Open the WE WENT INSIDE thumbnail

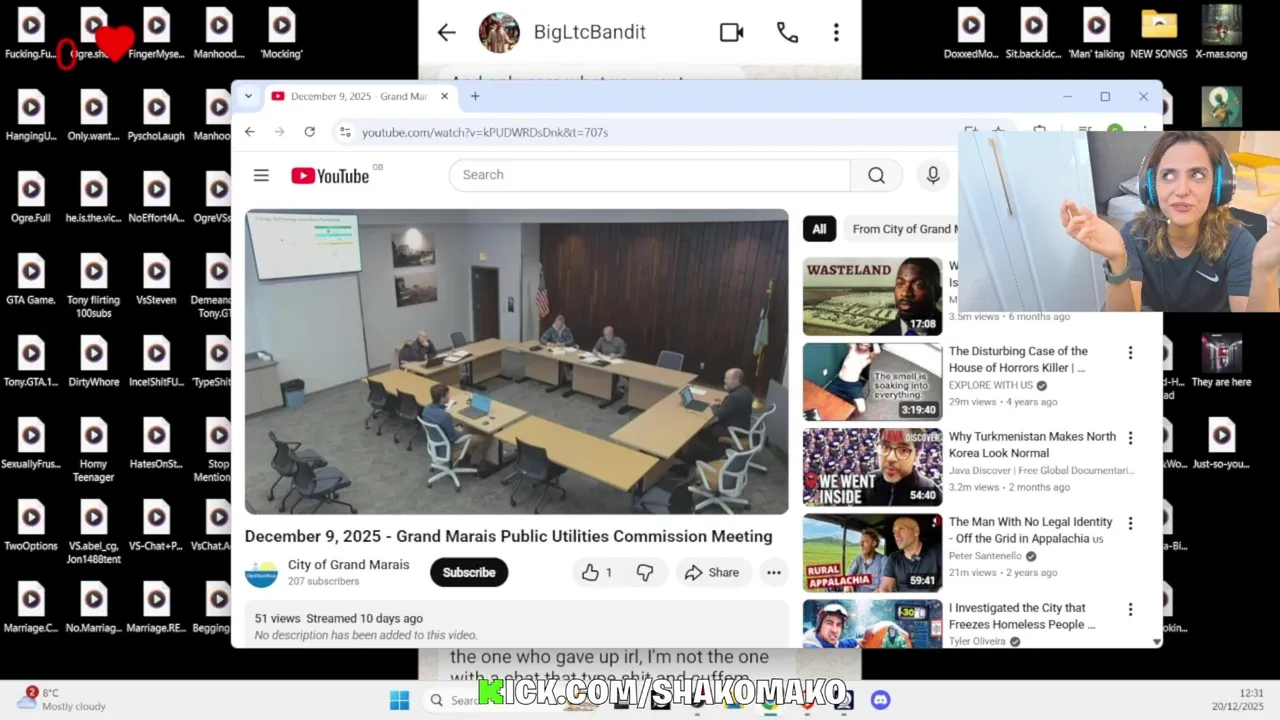872,467
